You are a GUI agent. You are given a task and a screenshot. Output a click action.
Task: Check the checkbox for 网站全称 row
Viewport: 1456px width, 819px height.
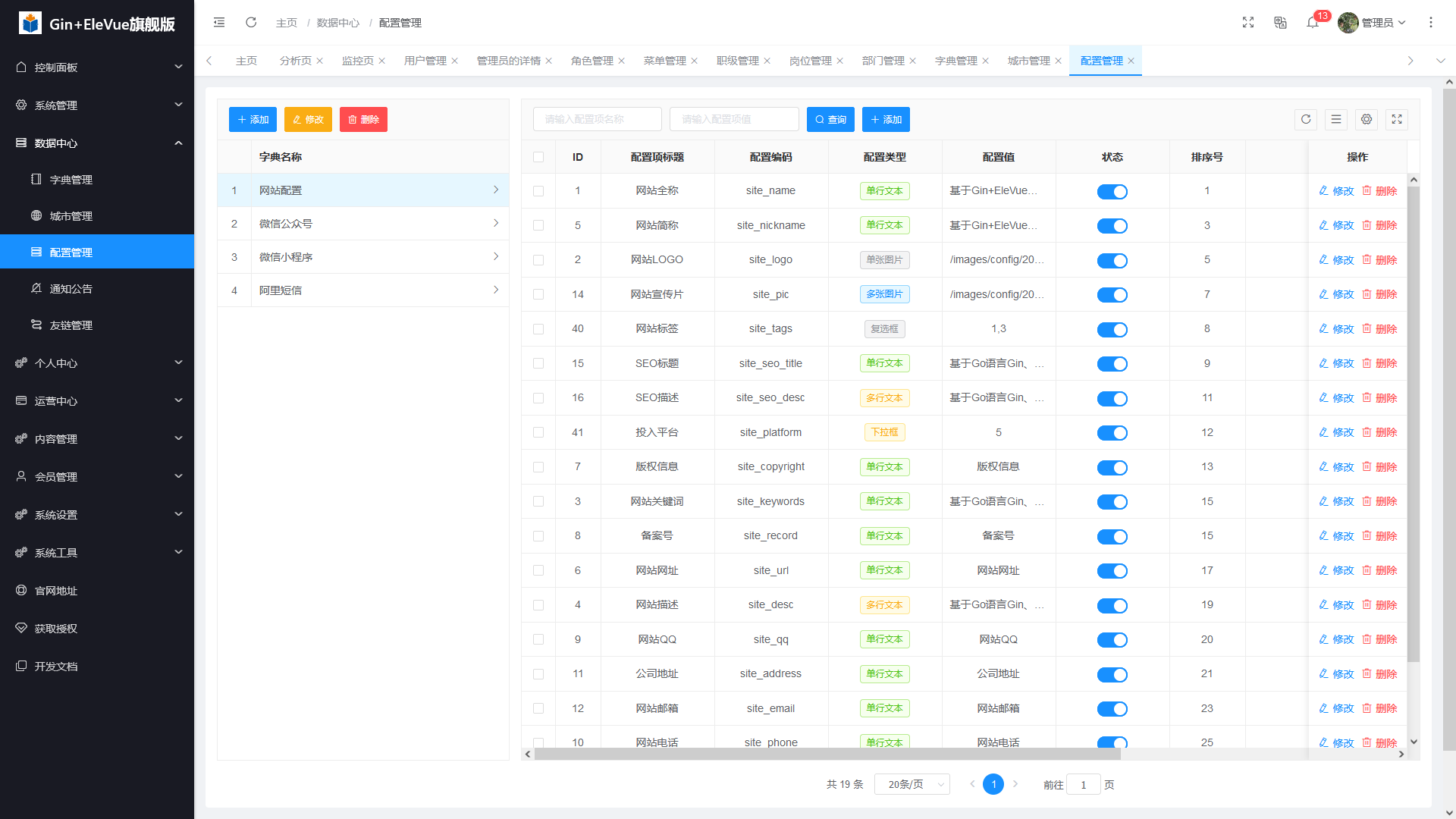[538, 191]
